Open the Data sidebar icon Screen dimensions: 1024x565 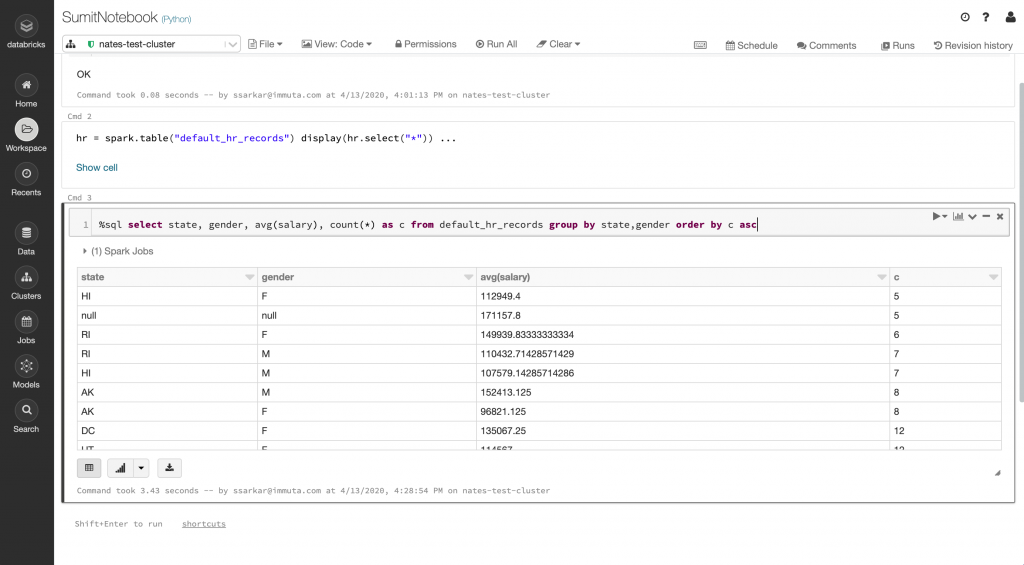pos(26,233)
